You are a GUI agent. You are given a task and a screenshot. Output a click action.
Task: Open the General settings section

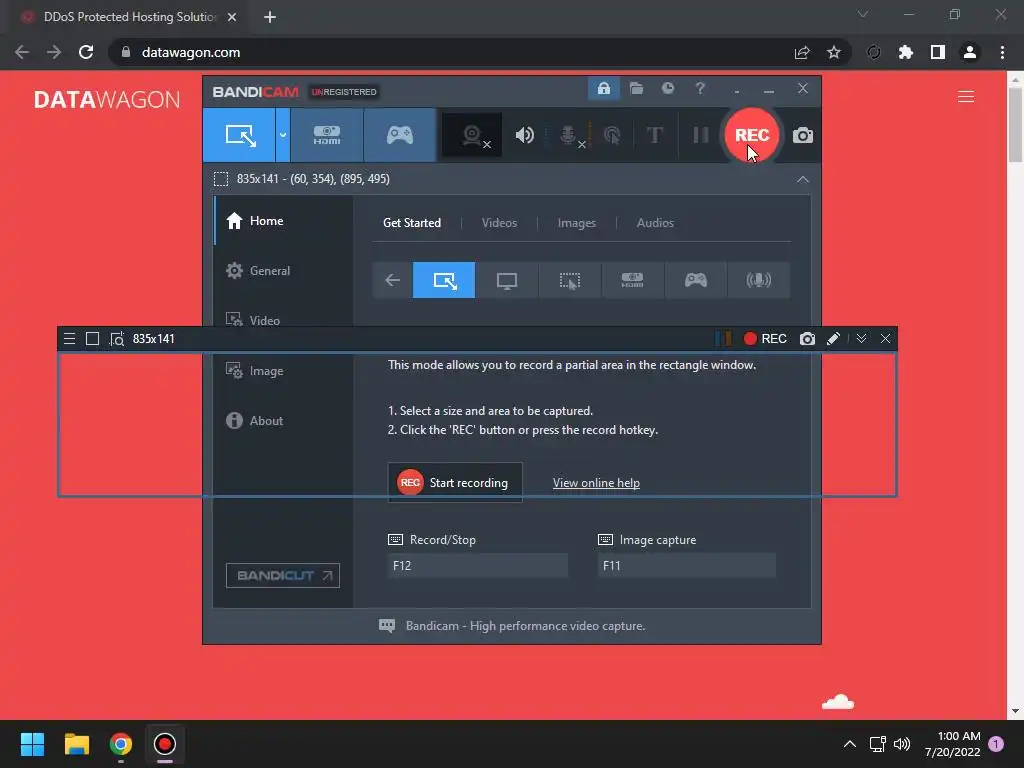tap(283, 270)
